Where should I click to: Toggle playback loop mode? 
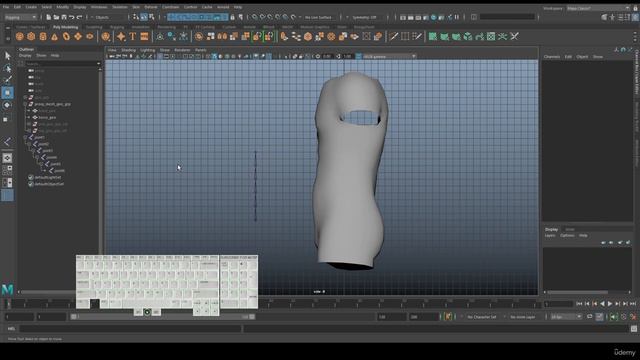(590, 317)
